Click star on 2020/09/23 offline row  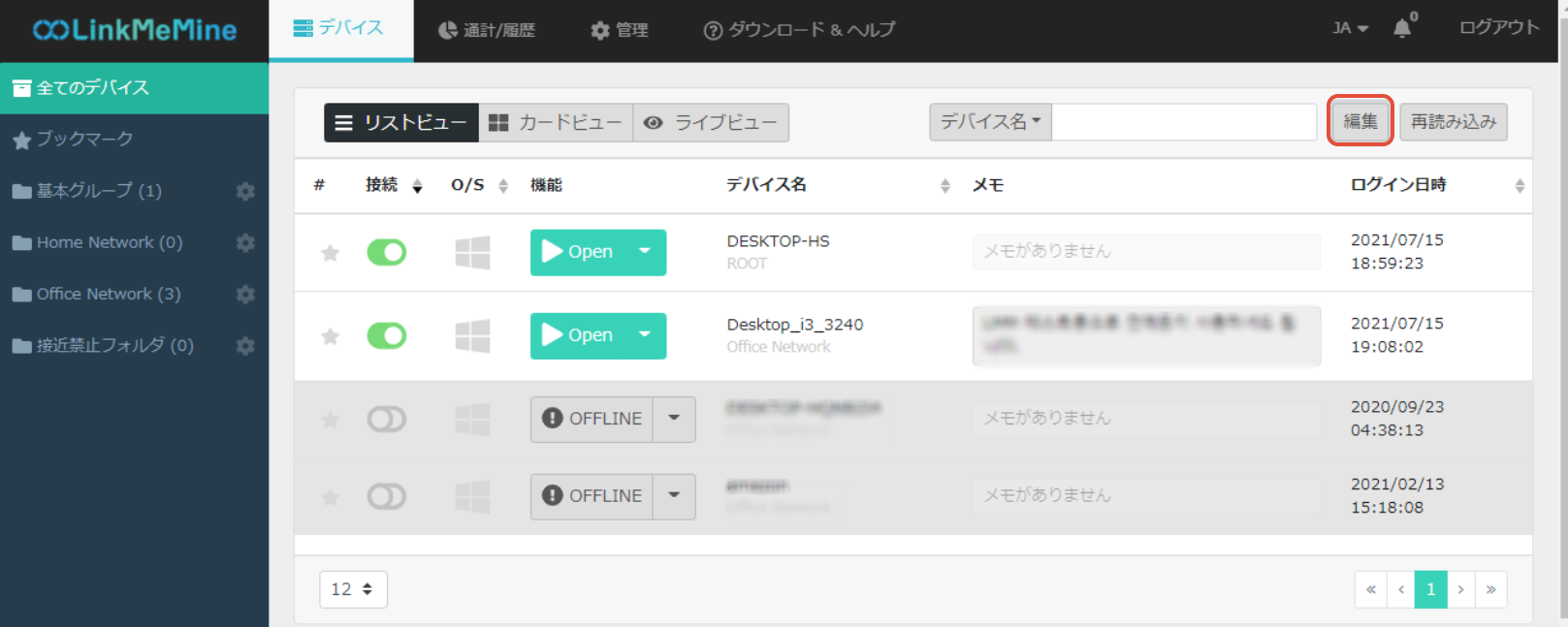[330, 420]
